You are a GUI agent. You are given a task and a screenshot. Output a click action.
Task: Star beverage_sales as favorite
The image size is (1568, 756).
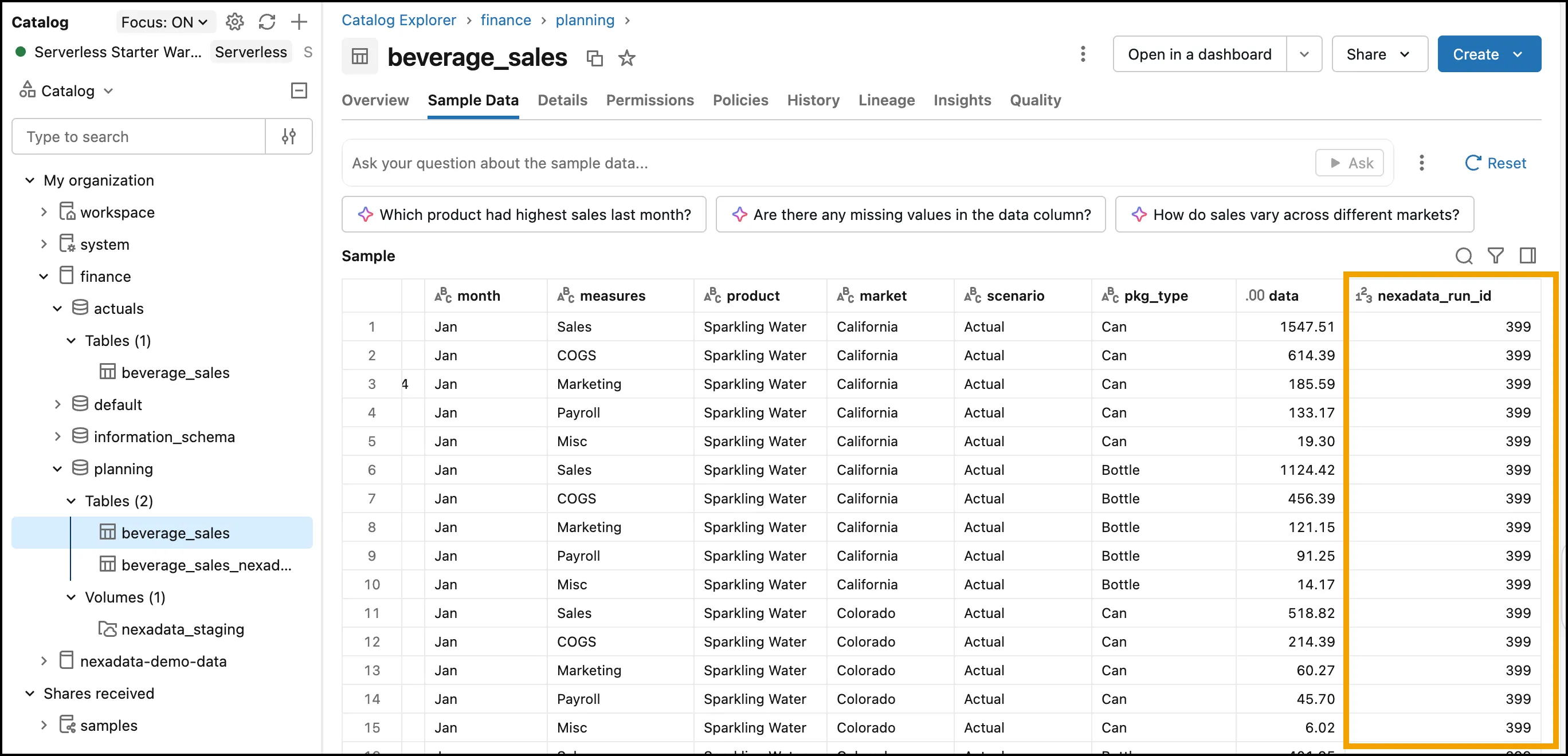(626, 58)
